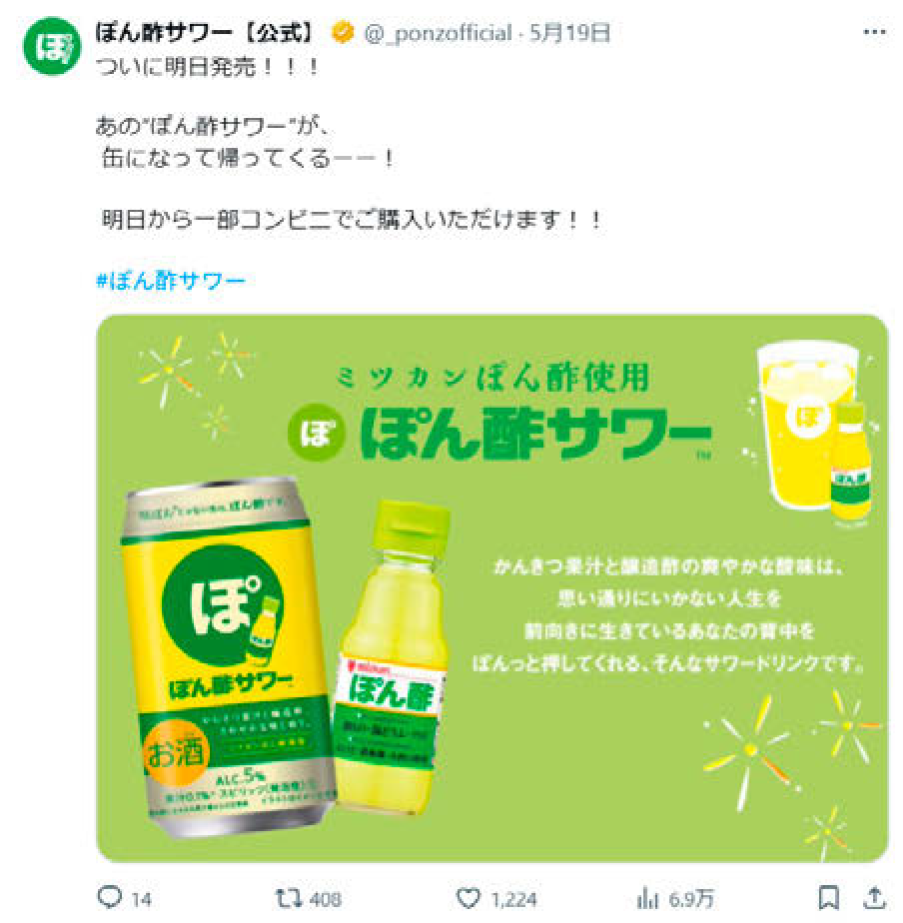The width and height of the screenshot is (903, 923).
Task: View post analytics bar chart icon
Action: coord(648,899)
